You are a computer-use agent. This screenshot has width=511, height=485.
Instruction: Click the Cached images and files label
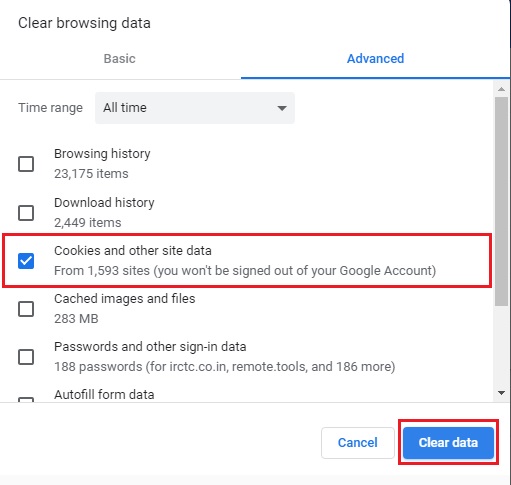coord(125,299)
